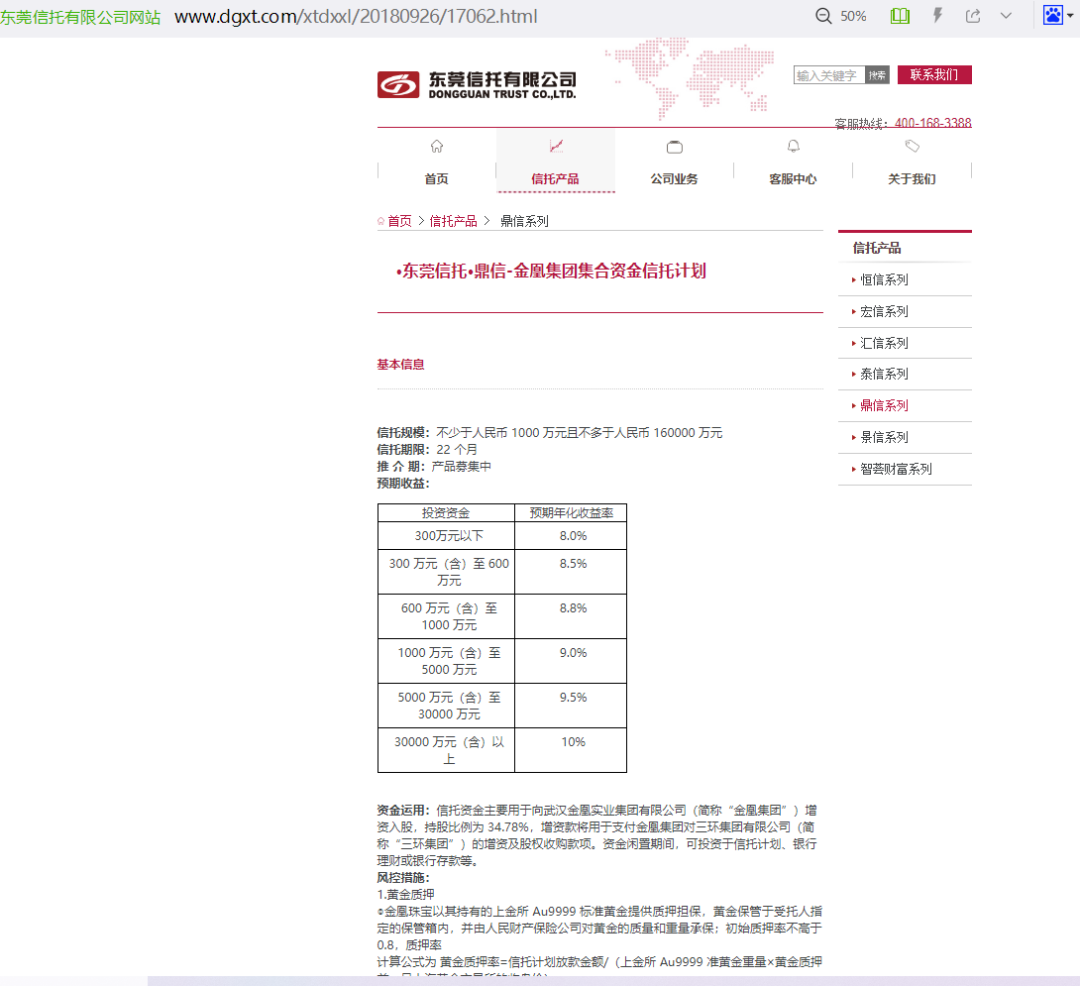Expand the address bar dropdown chevron
This screenshot has width=1080, height=986.
coord(1006,16)
